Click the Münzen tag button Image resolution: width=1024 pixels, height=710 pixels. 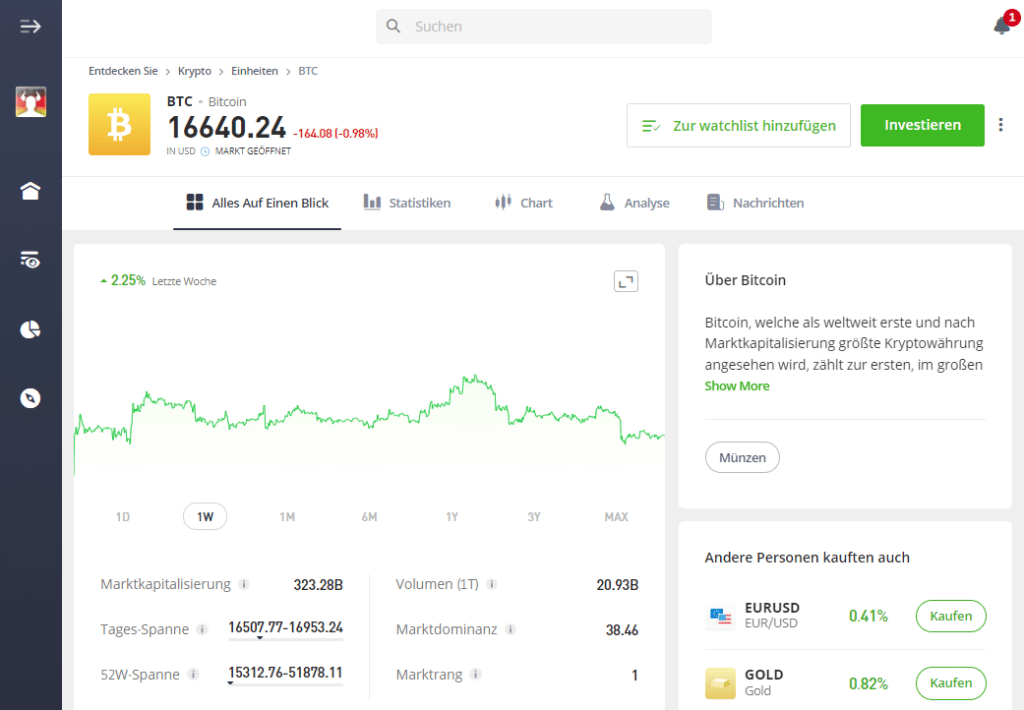742,457
